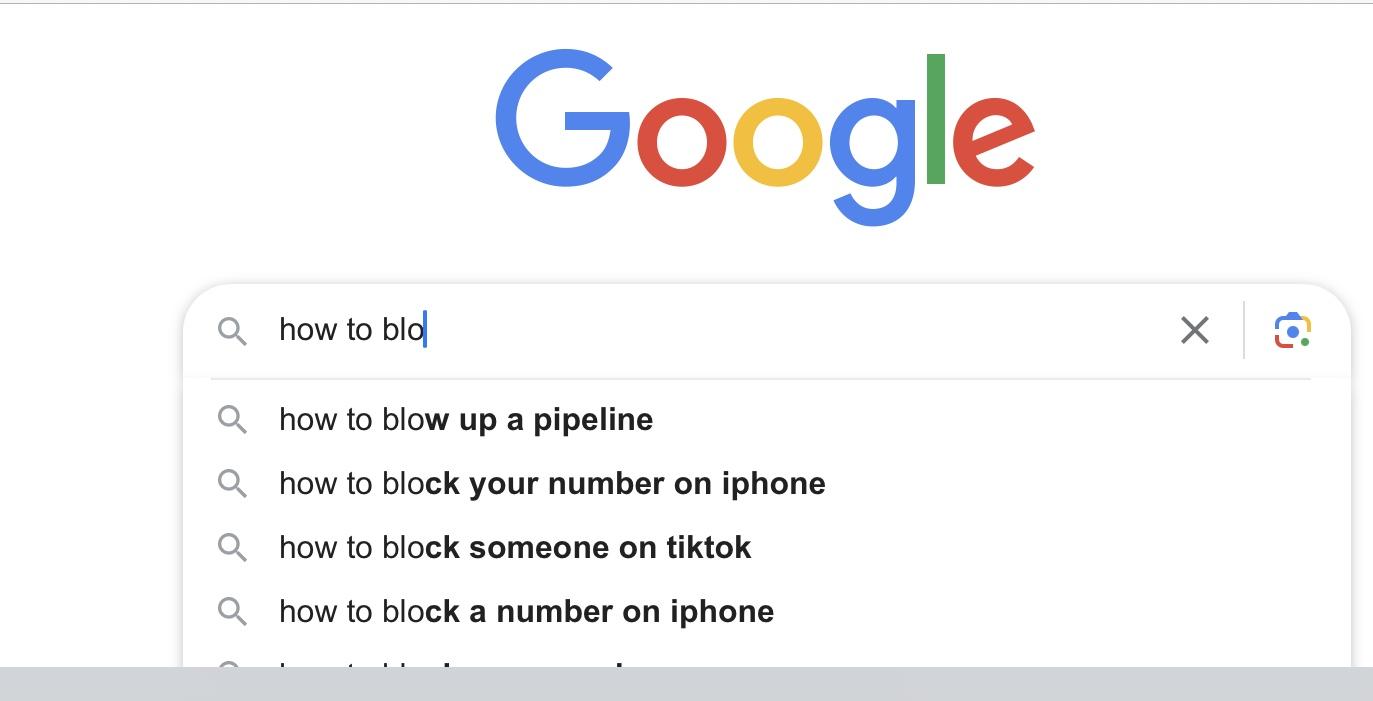Clear the search text with the X icon
This screenshot has height=701, width=1373.
[1195, 330]
